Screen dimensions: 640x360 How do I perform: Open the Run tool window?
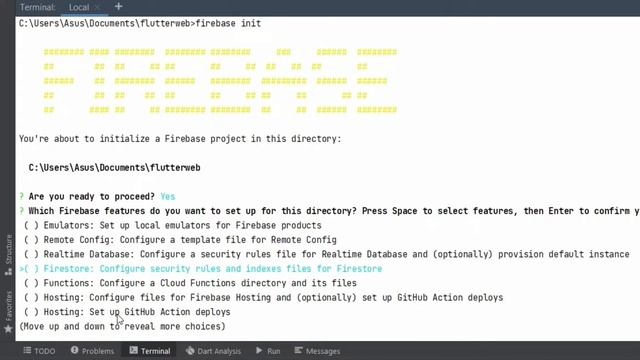click(x=268, y=351)
